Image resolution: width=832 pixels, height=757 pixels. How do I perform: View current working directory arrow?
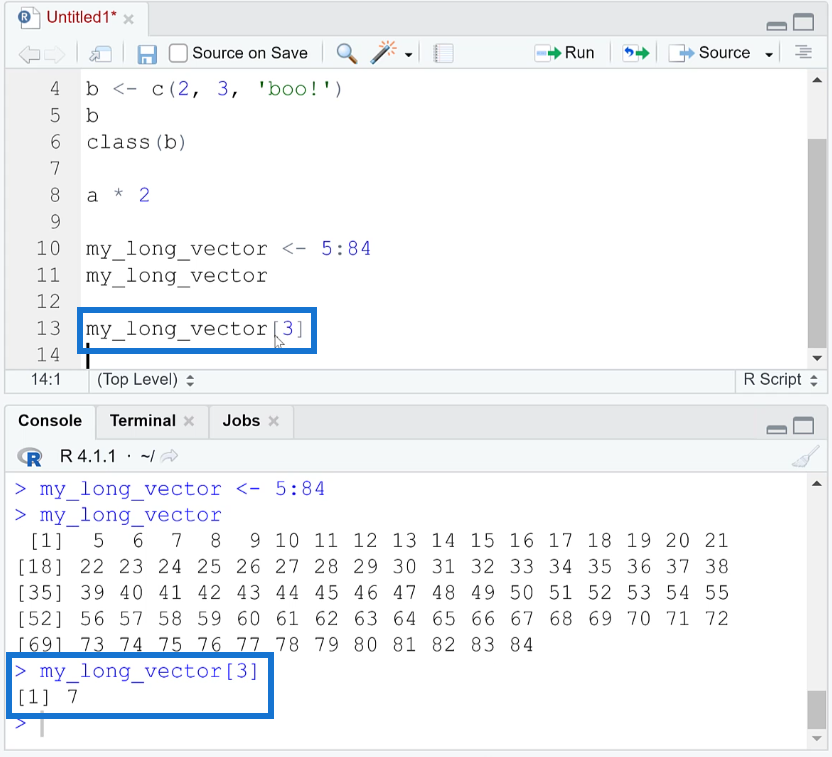point(169,456)
